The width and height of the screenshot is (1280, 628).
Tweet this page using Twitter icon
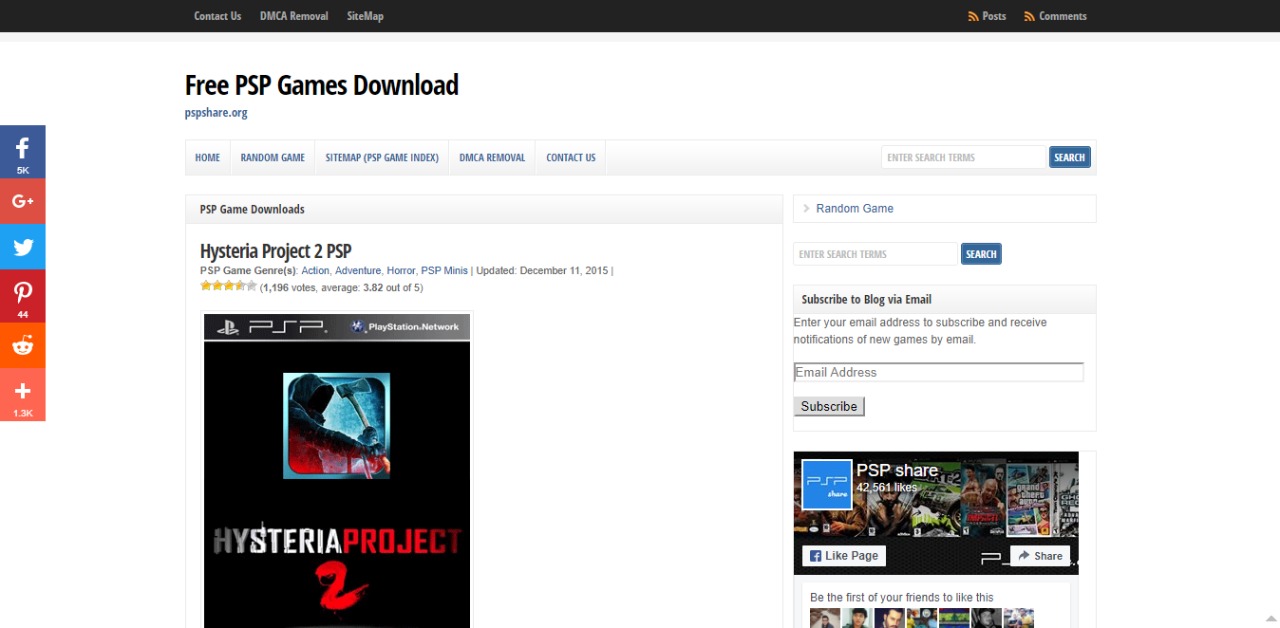point(22,247)
